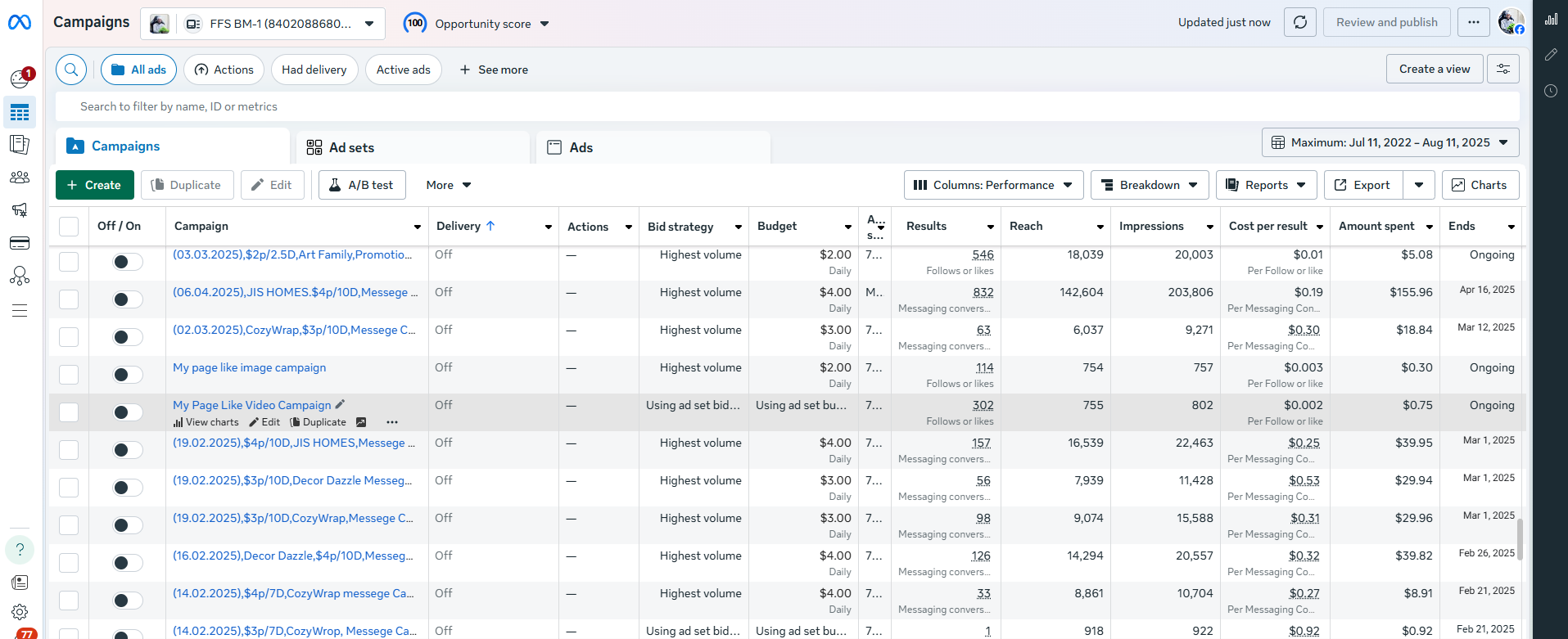Open the magnifier search icon button
The height and width of the screenshot is (639, 1568).
[71, 70]
